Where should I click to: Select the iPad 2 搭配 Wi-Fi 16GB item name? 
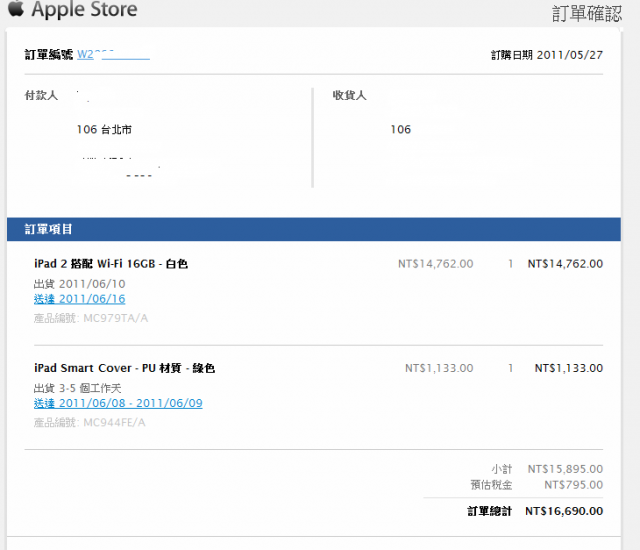[x=111, y=264]
